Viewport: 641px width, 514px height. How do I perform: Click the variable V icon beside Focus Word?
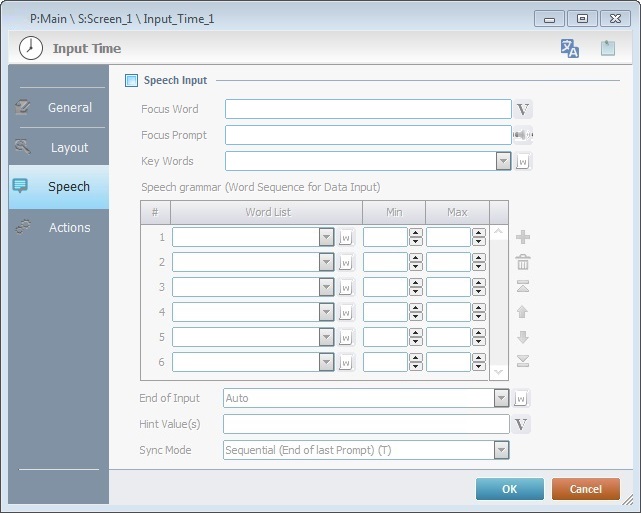click(x=523, y=109)
